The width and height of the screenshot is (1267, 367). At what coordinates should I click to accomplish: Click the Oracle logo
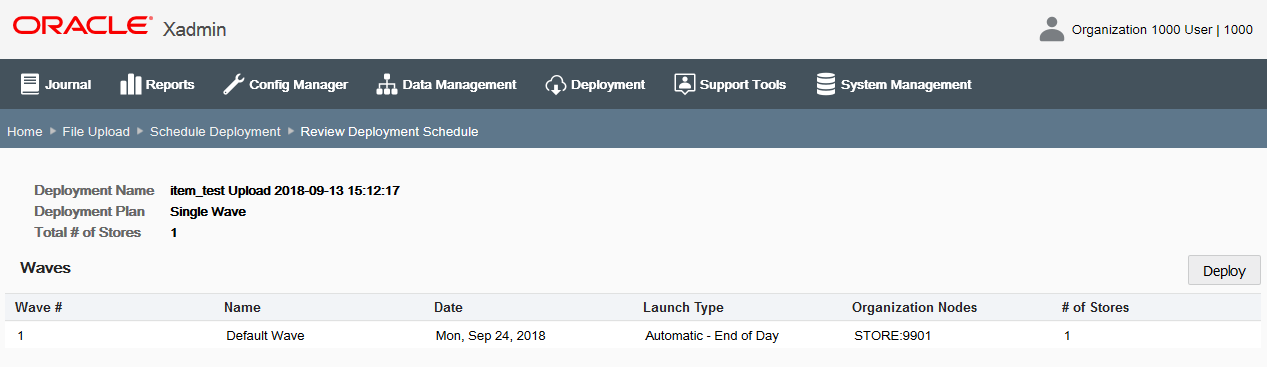coord(84,26)
